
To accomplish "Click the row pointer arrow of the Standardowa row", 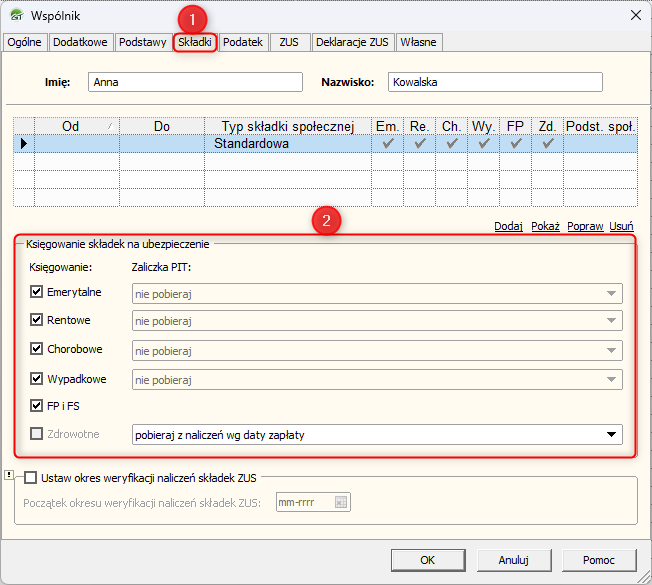I will tap(23, 144).
